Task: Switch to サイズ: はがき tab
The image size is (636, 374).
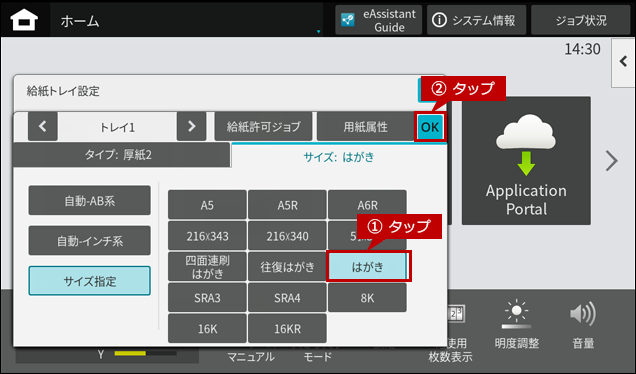Action: pyautogui.click(x=339, y=157)
